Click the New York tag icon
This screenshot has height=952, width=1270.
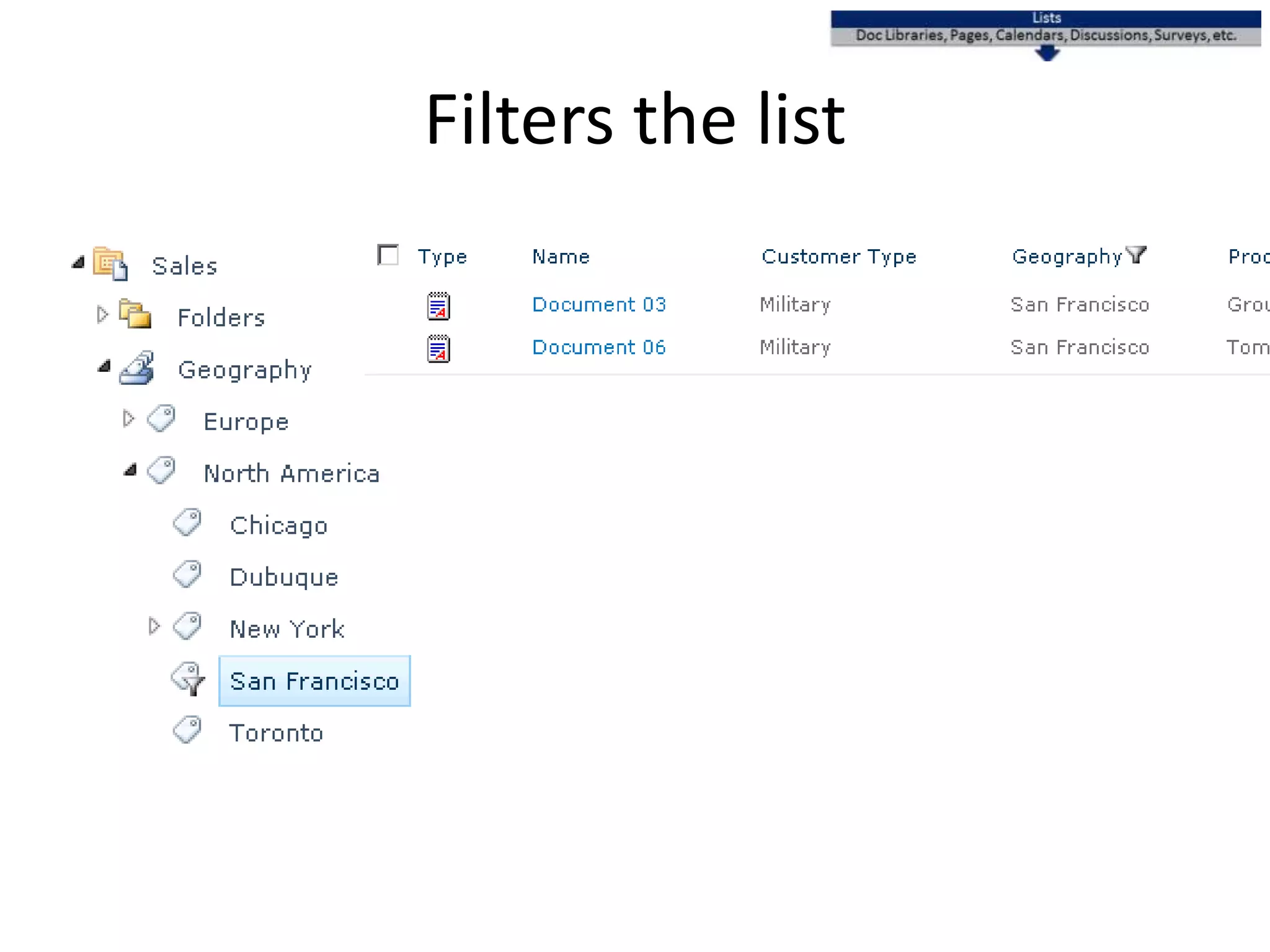187,626
